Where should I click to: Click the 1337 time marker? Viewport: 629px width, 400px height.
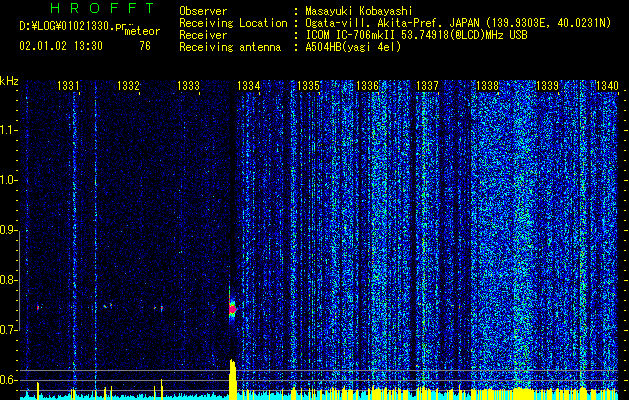point(428,86)
